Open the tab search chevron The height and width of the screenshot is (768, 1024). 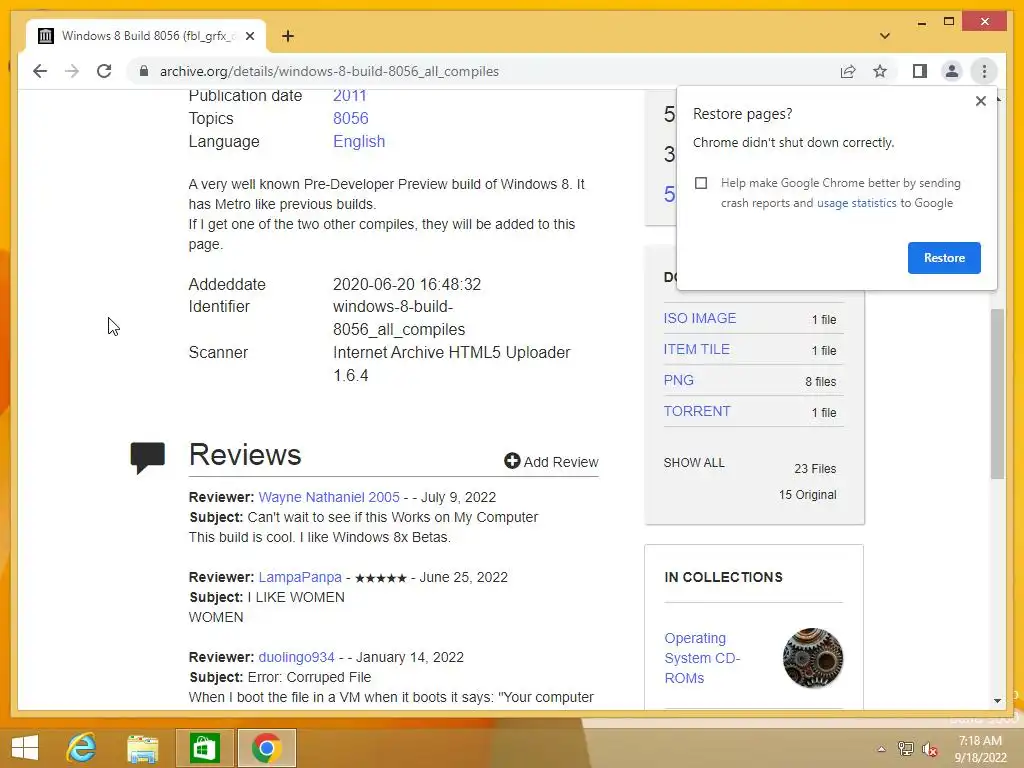coord(884,36)
